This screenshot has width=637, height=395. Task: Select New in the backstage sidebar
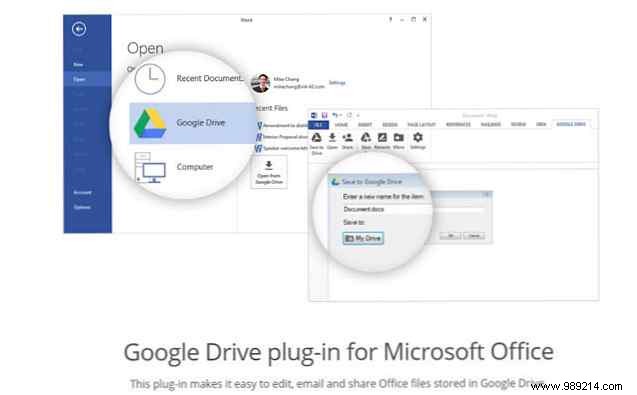[x=78, y=65]
